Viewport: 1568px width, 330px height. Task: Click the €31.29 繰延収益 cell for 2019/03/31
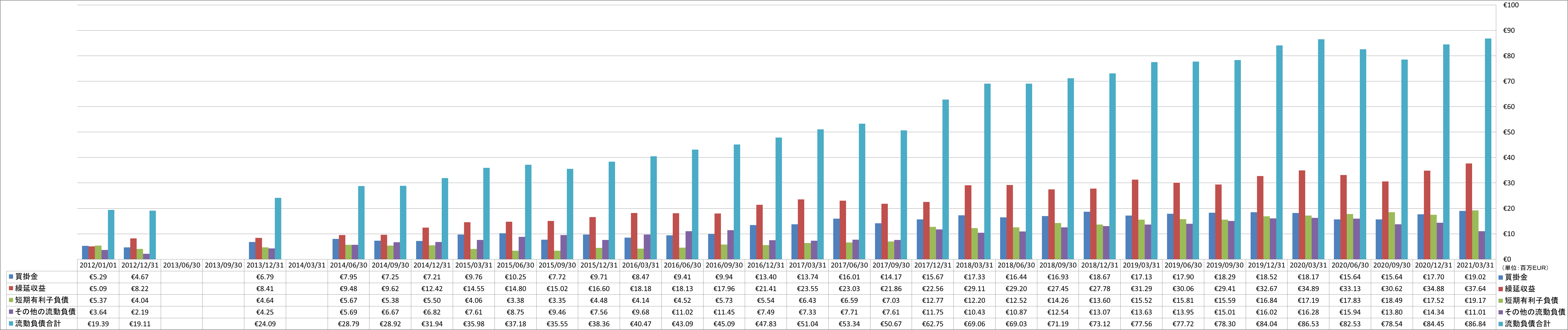[1141, 289]
